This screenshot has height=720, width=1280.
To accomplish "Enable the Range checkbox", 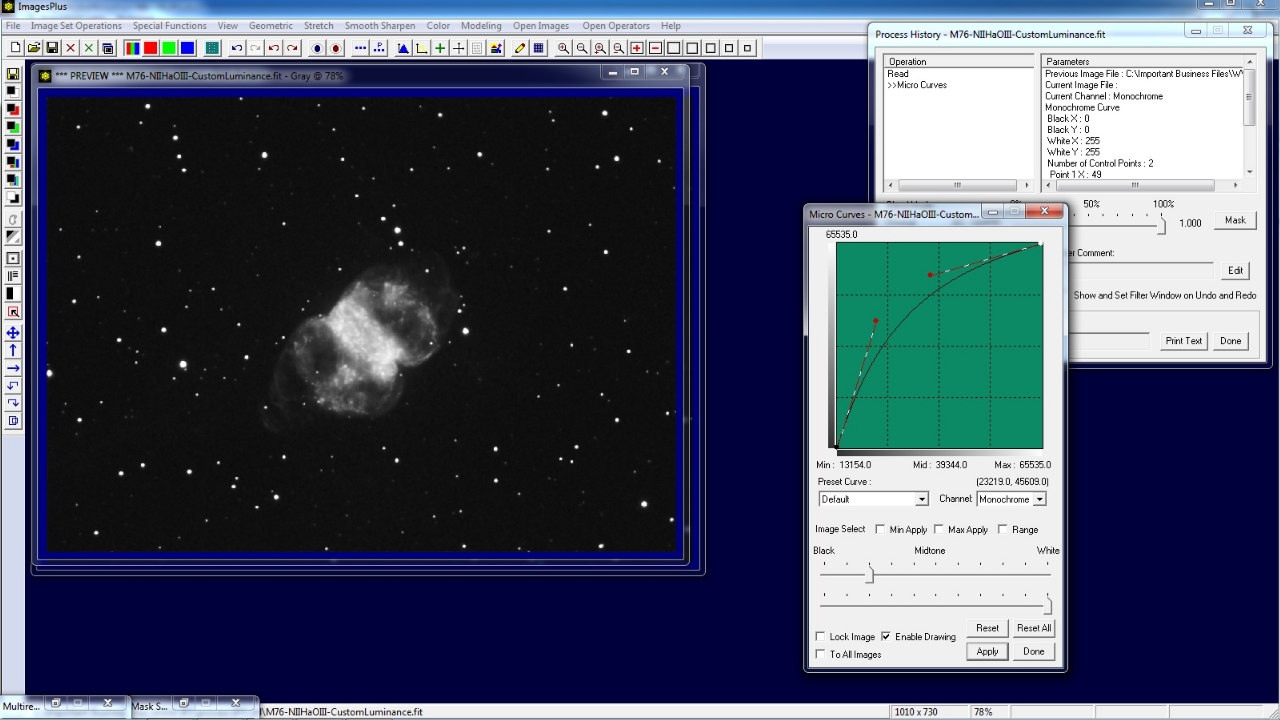I will tap(1002, 529).
